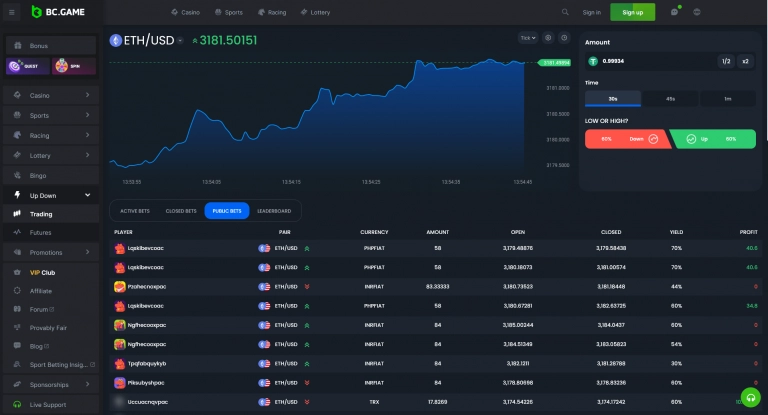
Task: Open Racing in the top navigation
Action: click(x=272, y=12)
